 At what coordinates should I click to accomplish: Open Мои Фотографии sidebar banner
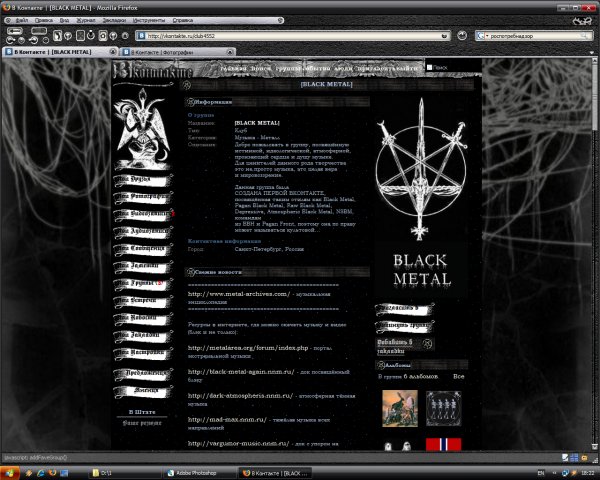[x=142, y=197]
